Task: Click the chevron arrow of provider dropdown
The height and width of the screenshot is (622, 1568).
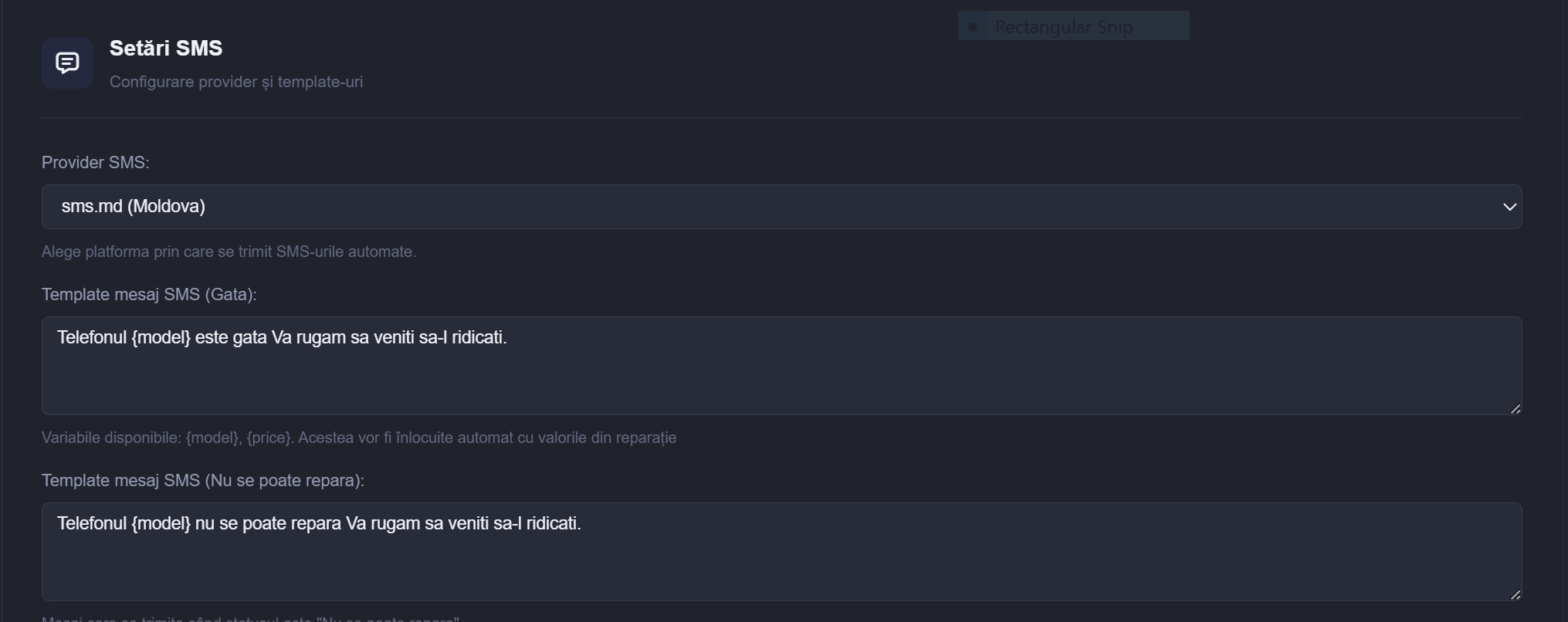Action: pos(1509,207)
